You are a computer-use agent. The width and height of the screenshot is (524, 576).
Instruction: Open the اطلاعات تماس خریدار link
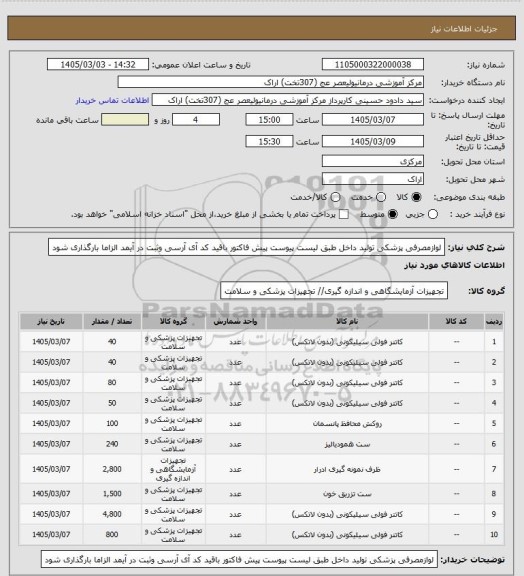(112, 100)
